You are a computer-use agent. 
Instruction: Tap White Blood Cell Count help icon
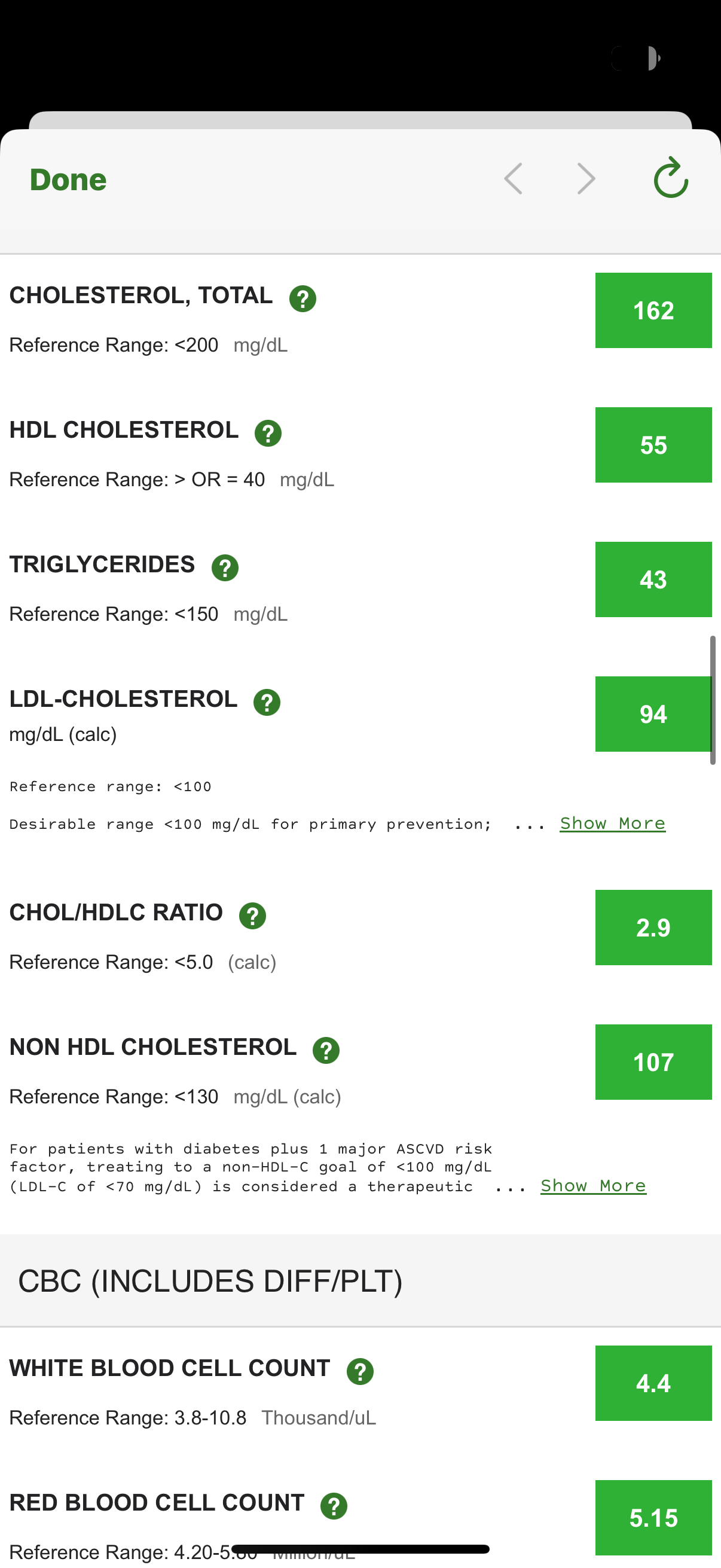360,1372
